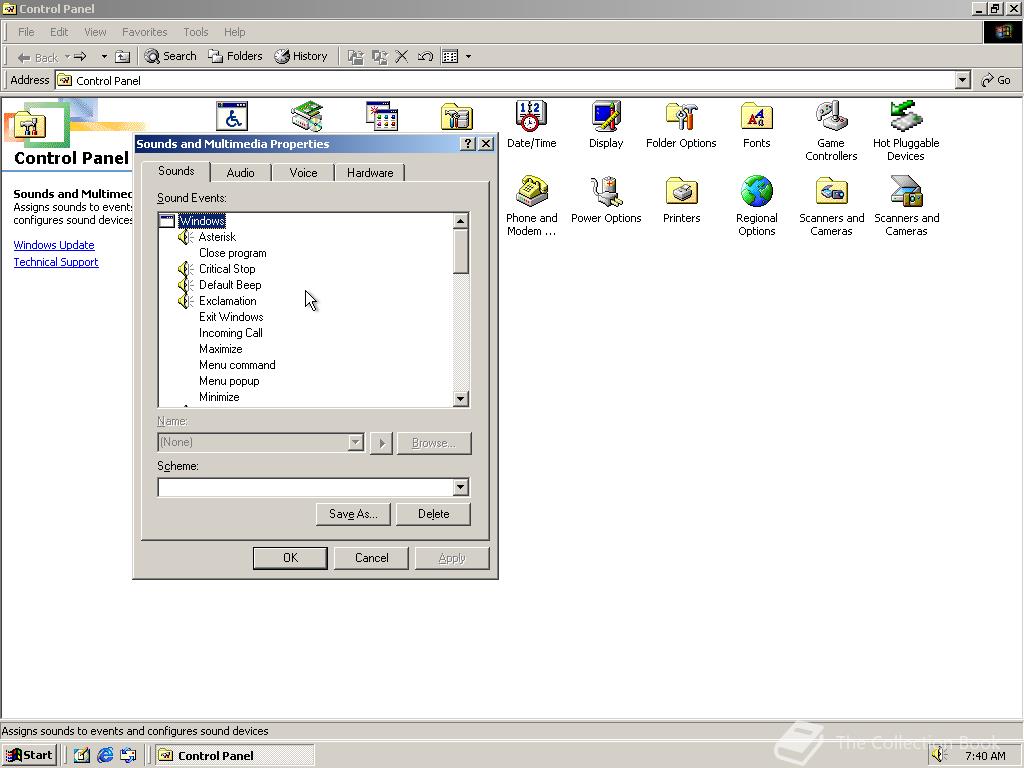Select the Sounds tab
Viewport: 1024px width, 768px height.
click(x=176, y=171)
